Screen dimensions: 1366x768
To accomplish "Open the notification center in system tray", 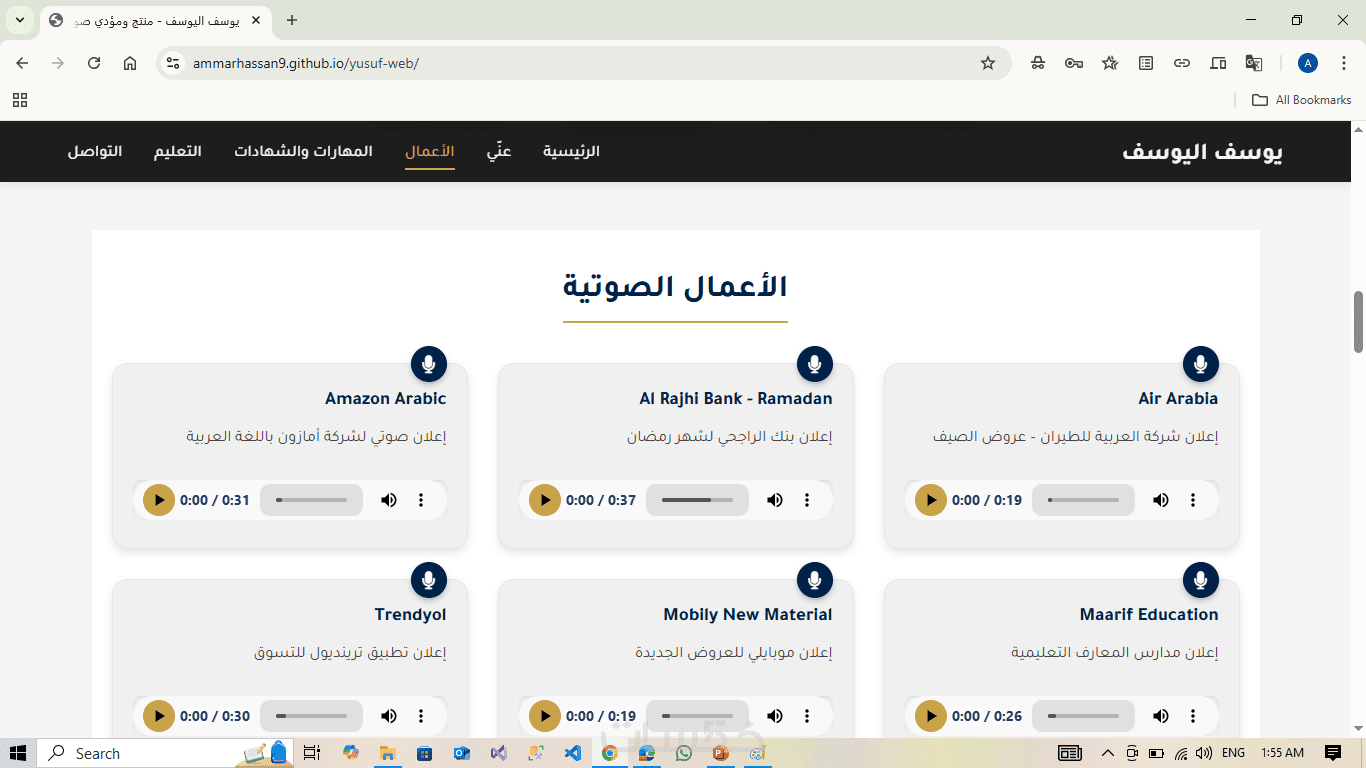I will (x=1333, y=753).
